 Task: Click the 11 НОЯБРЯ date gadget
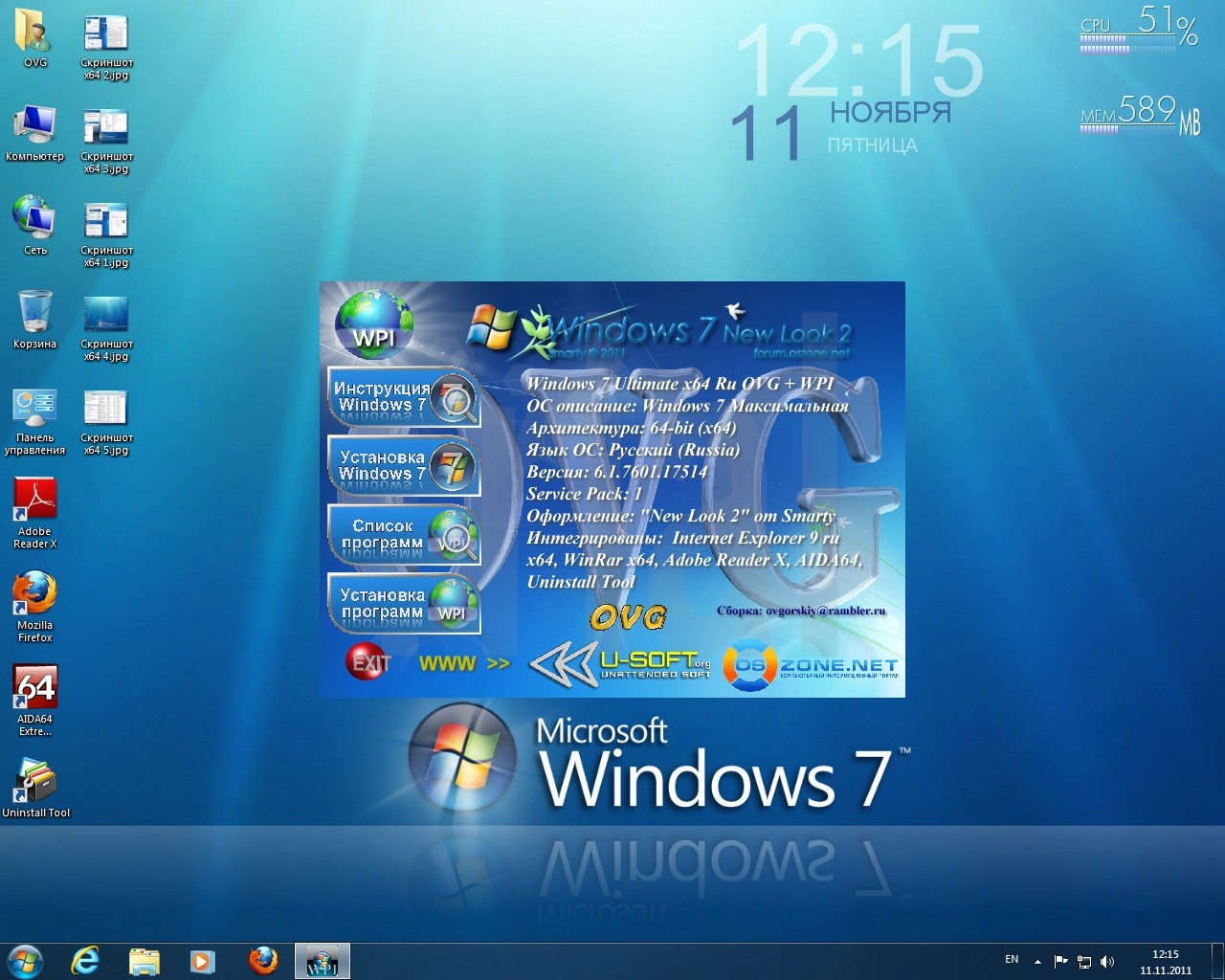pyautogui.click(x=841, y=130)
